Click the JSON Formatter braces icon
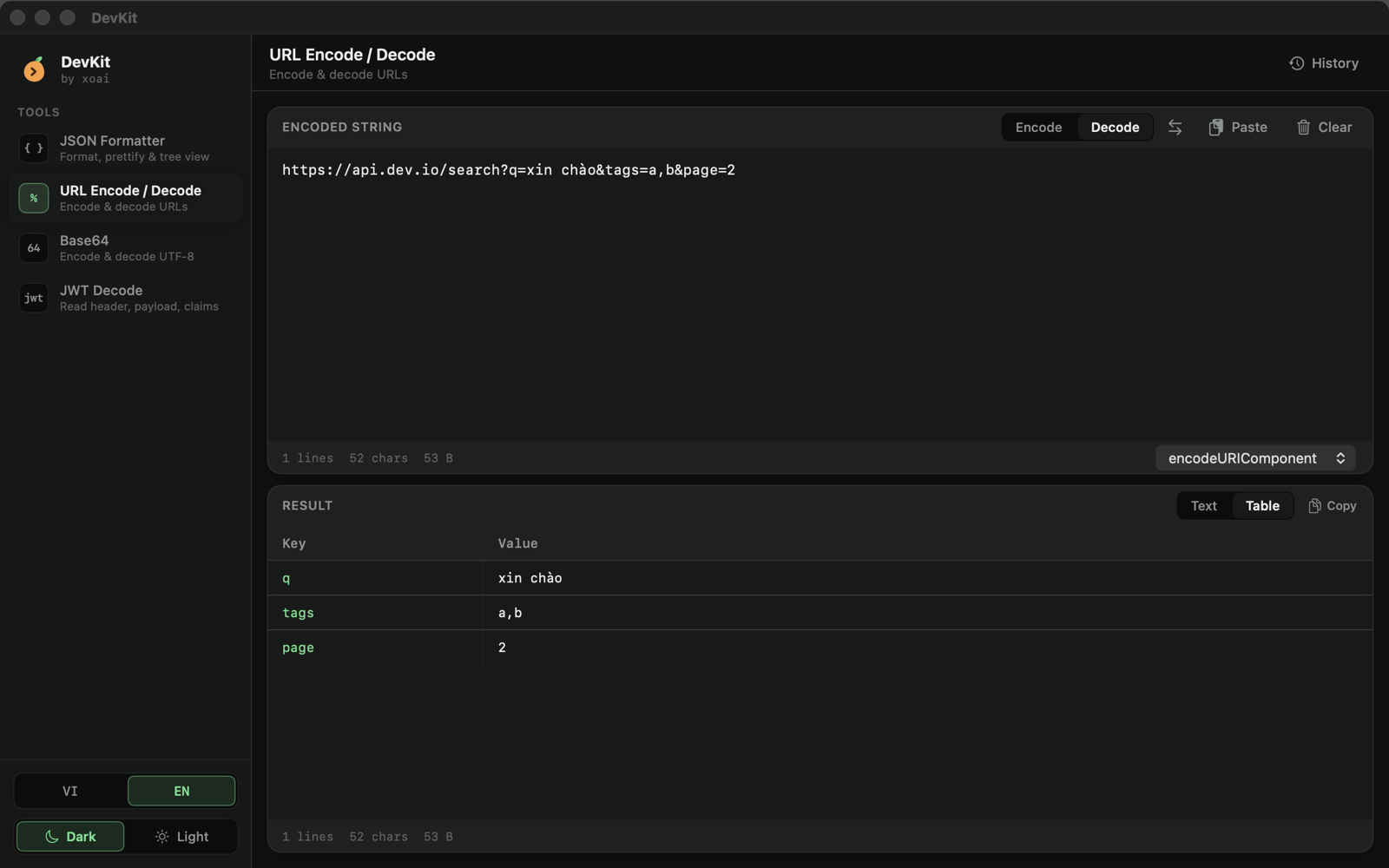1389x868 pixels. coord(34,148)
